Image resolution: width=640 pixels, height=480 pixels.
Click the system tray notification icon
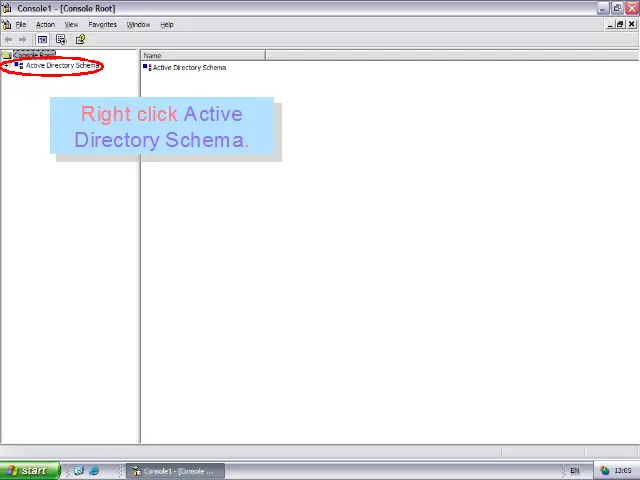click(x=605, y=471)
